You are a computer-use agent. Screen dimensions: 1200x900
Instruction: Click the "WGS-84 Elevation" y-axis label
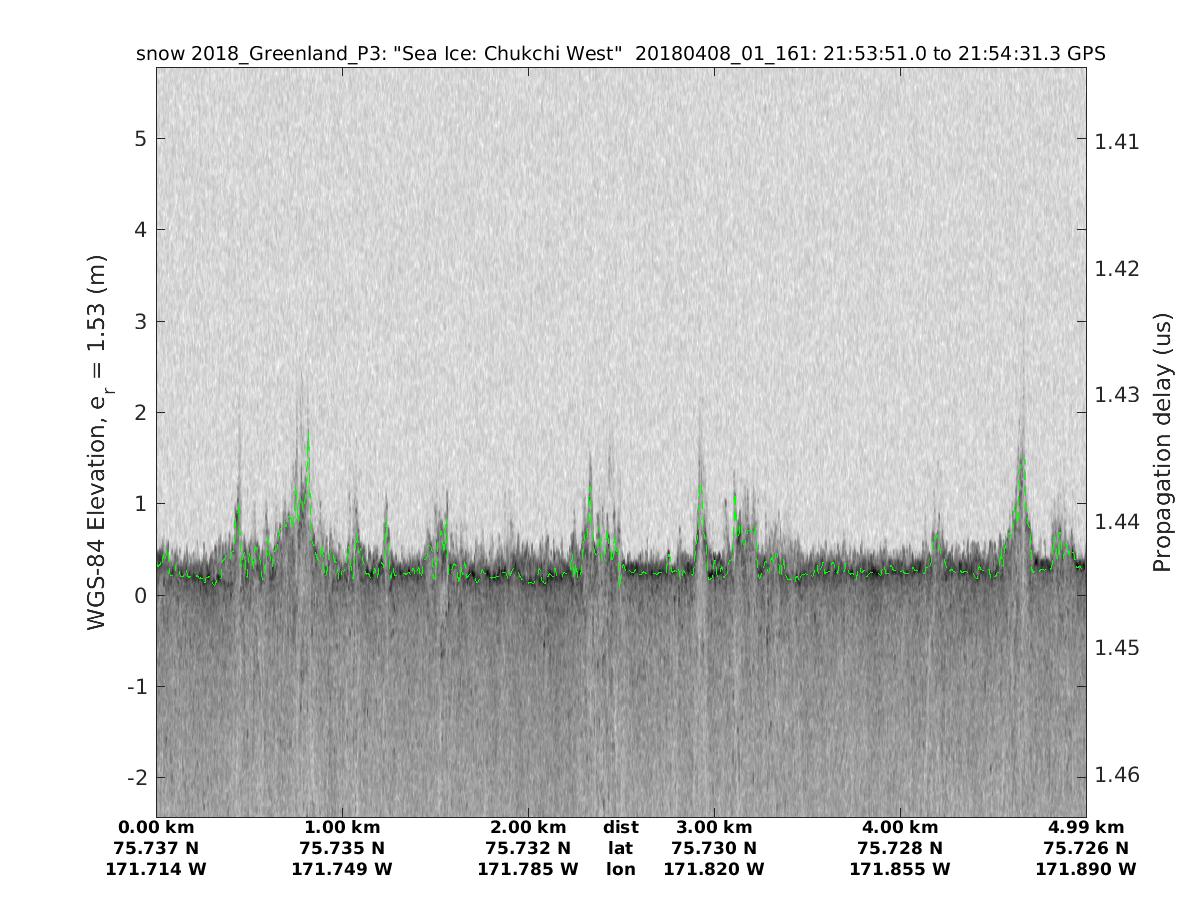pos(97,442)
